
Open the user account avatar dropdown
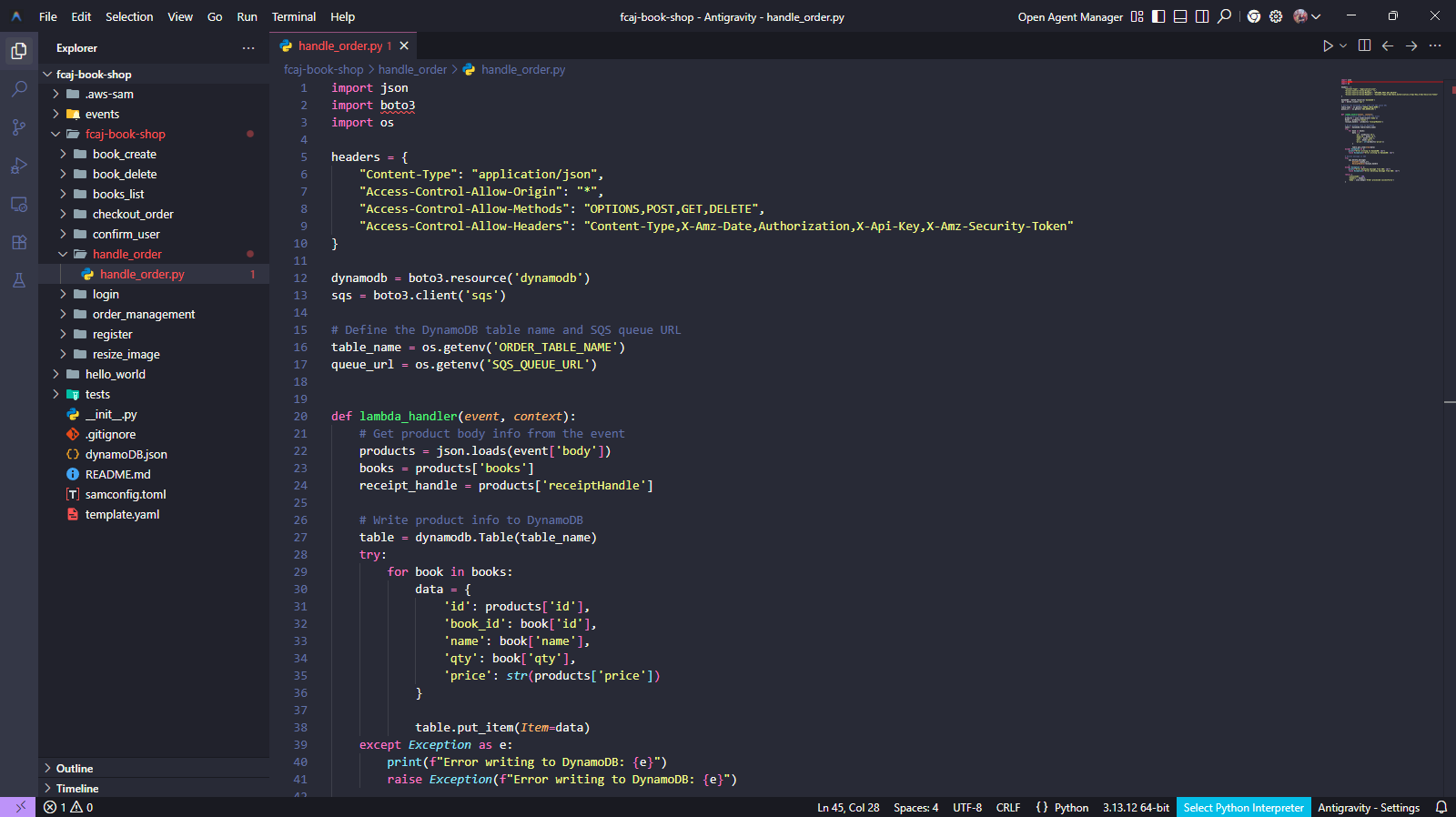click(1307, 16)
